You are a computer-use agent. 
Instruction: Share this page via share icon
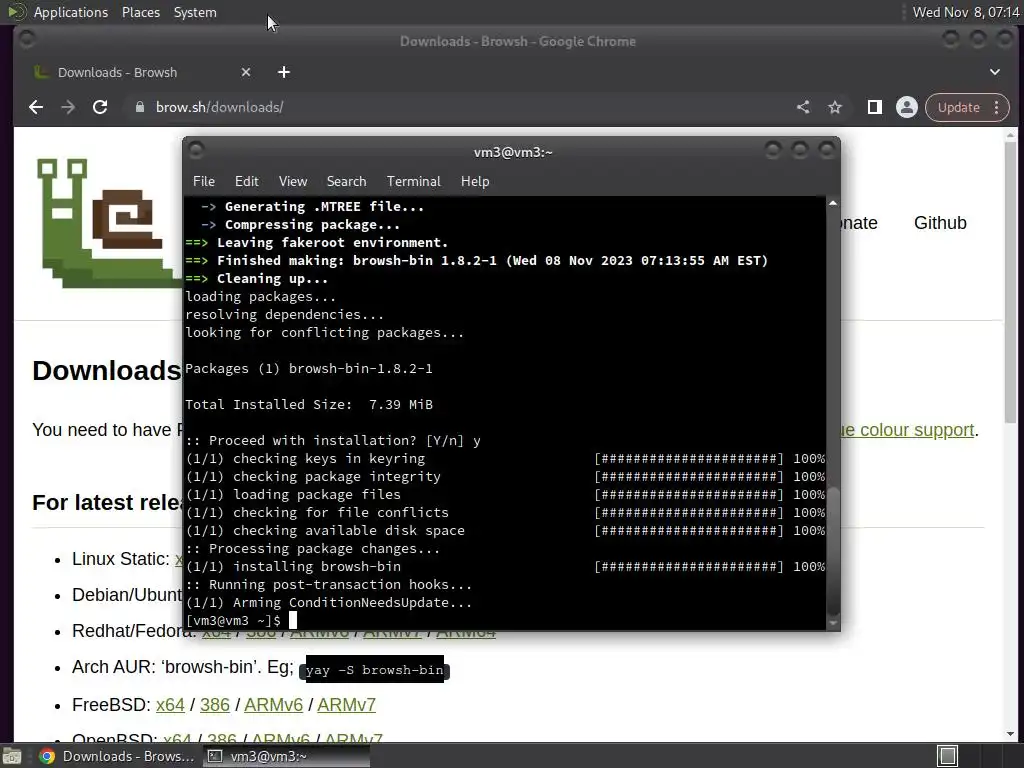tap(803, 107)
